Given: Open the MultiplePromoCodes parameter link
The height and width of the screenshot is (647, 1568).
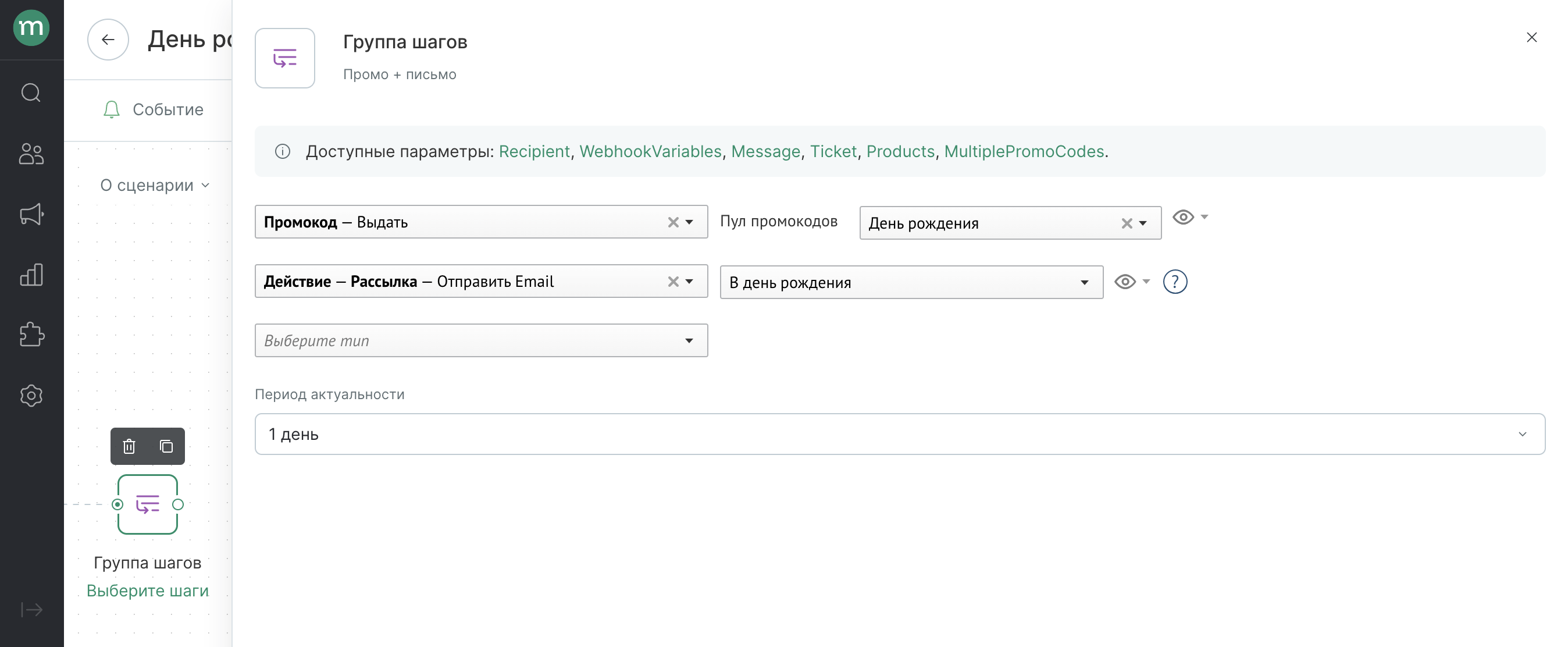Looking at the screenshot, I should [1024, 151].
